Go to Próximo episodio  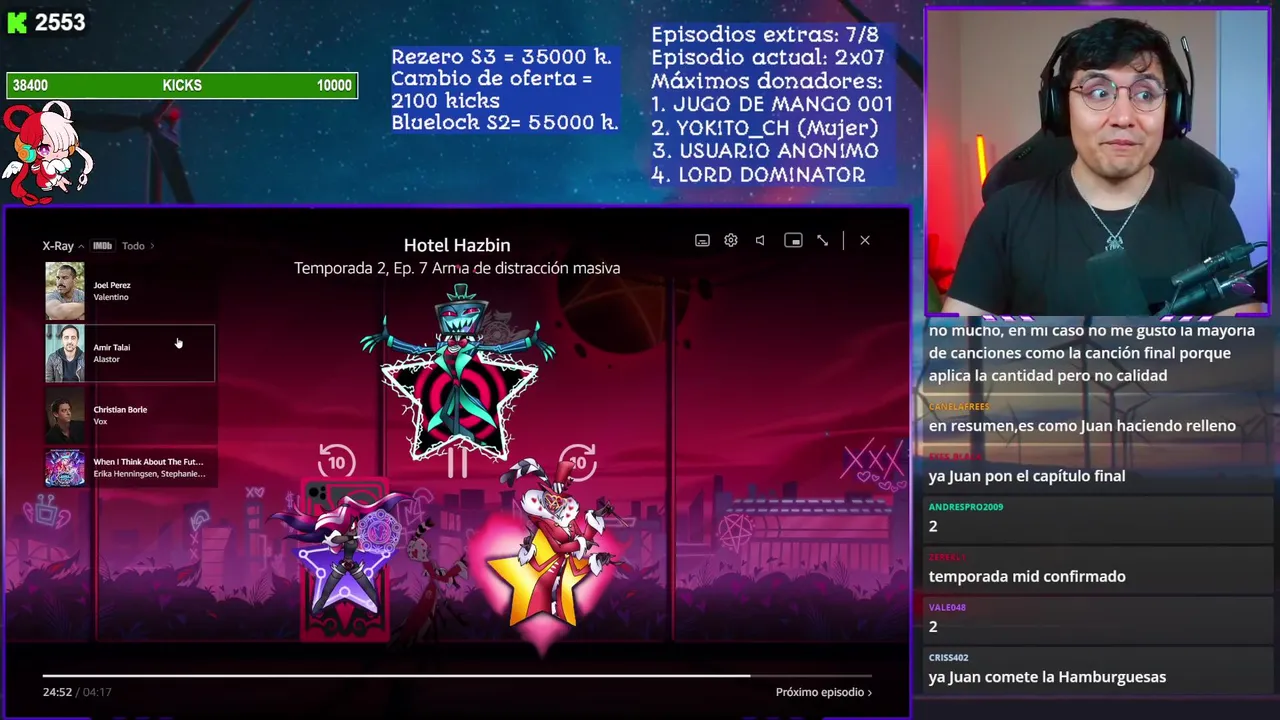824,692
